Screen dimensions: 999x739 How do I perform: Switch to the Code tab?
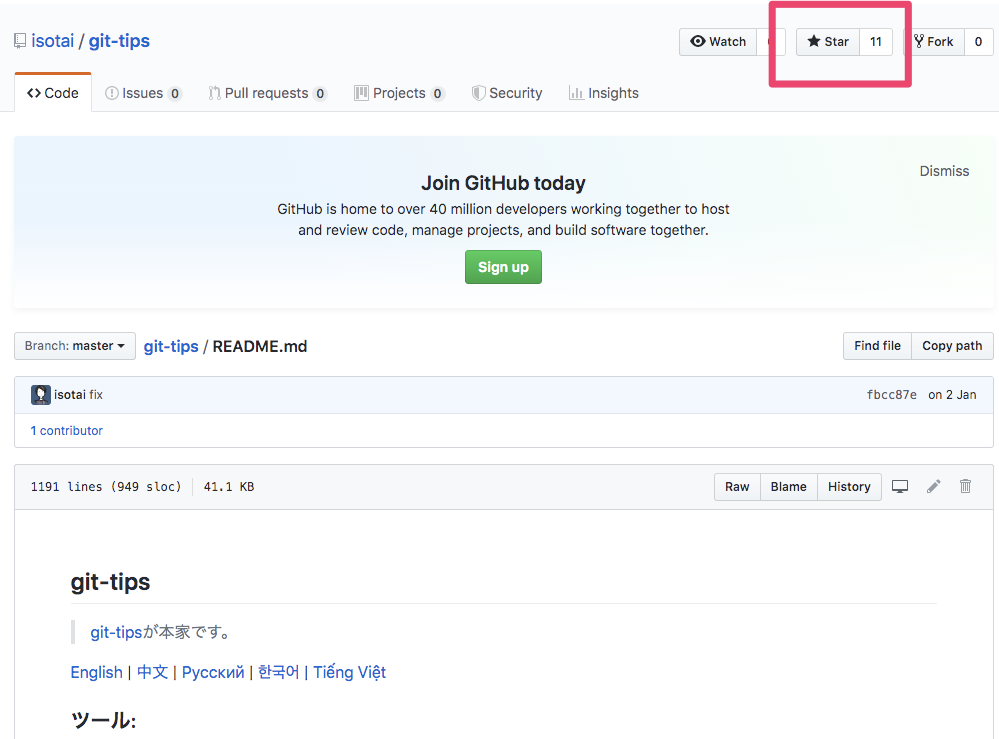click(53, 93)
